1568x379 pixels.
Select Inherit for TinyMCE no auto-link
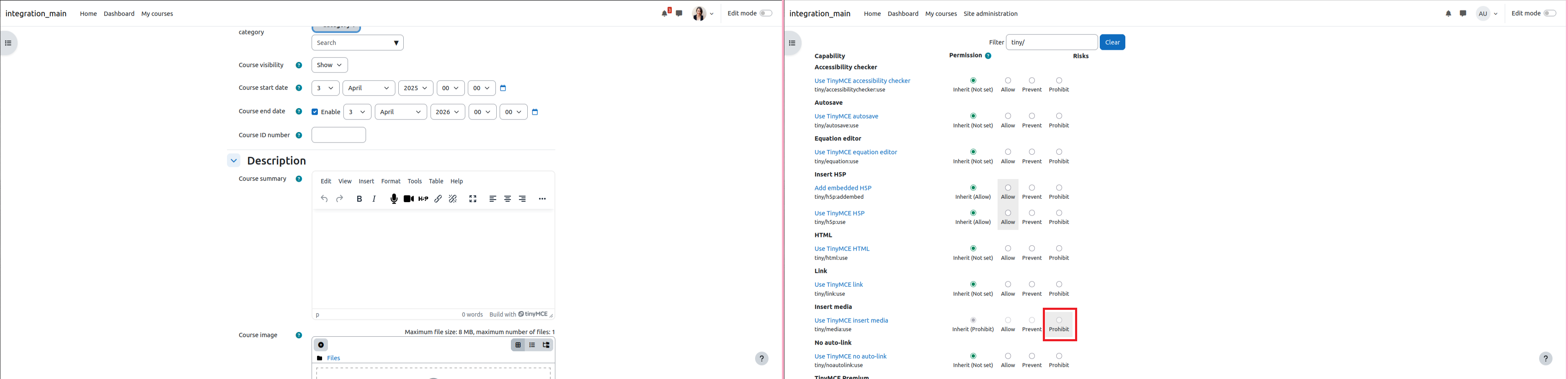coord(973,356)
